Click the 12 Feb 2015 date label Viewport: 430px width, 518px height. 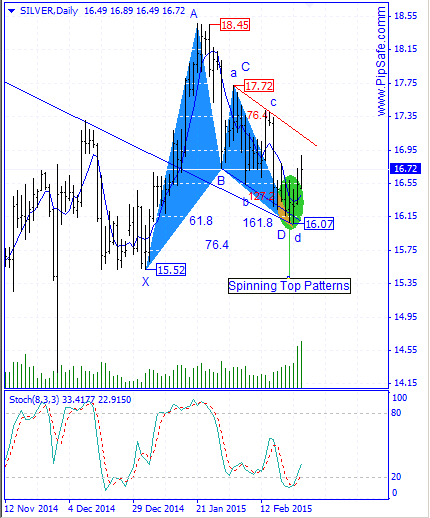tap(286, 509)
